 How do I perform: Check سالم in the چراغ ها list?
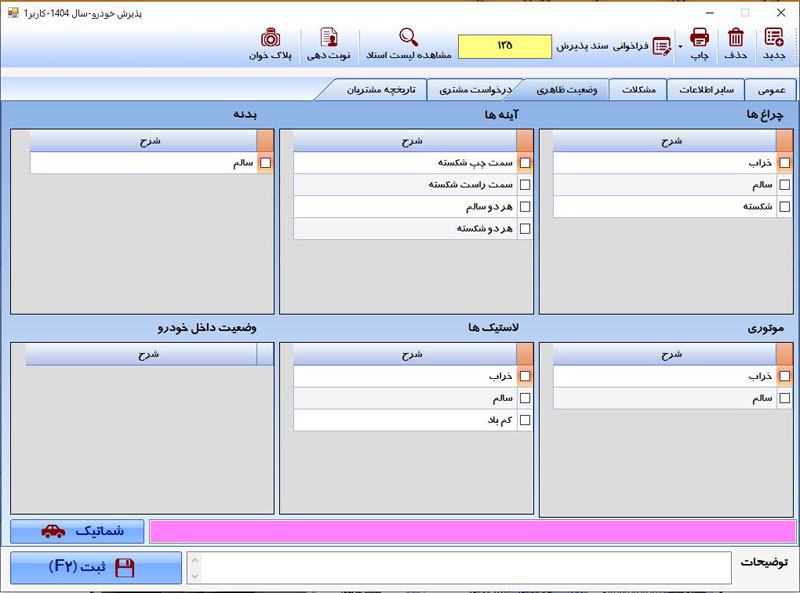tap(785, 185)
